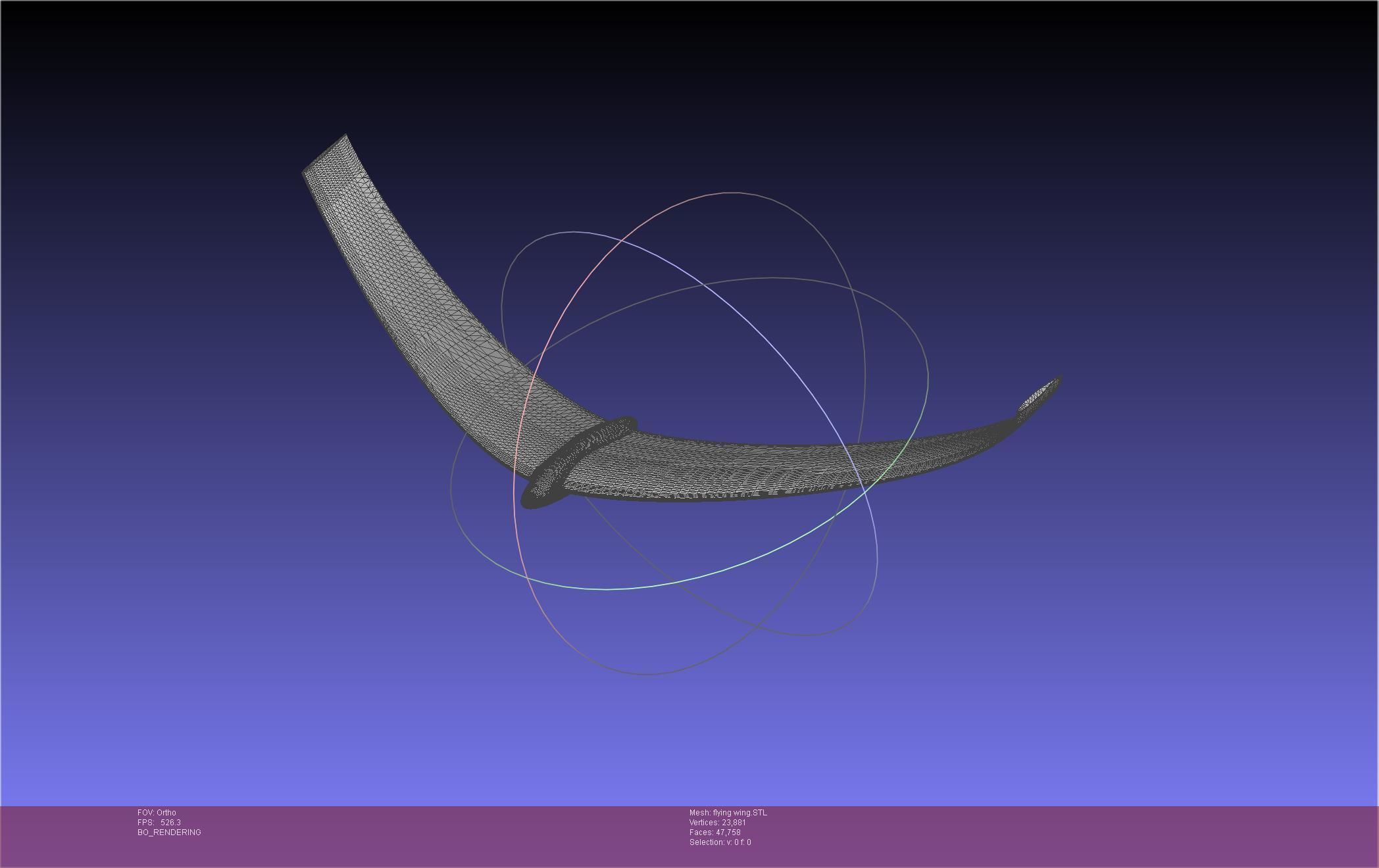Click the 'Selection: v: 0 f: 0' line
This screenshot has height=868, width=1379.
pyautogui.click(x=720, y=842)
